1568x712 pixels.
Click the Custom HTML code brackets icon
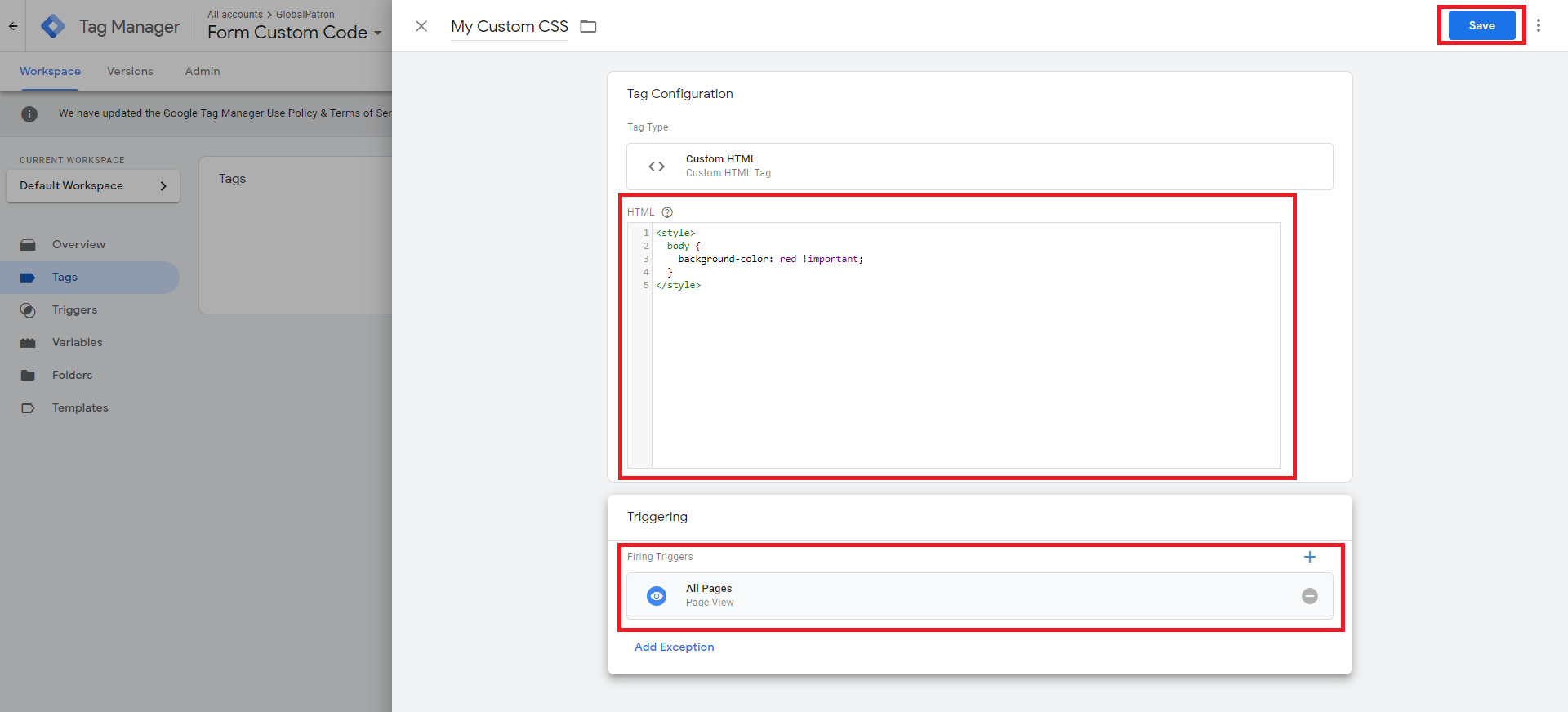pos(657,167)
